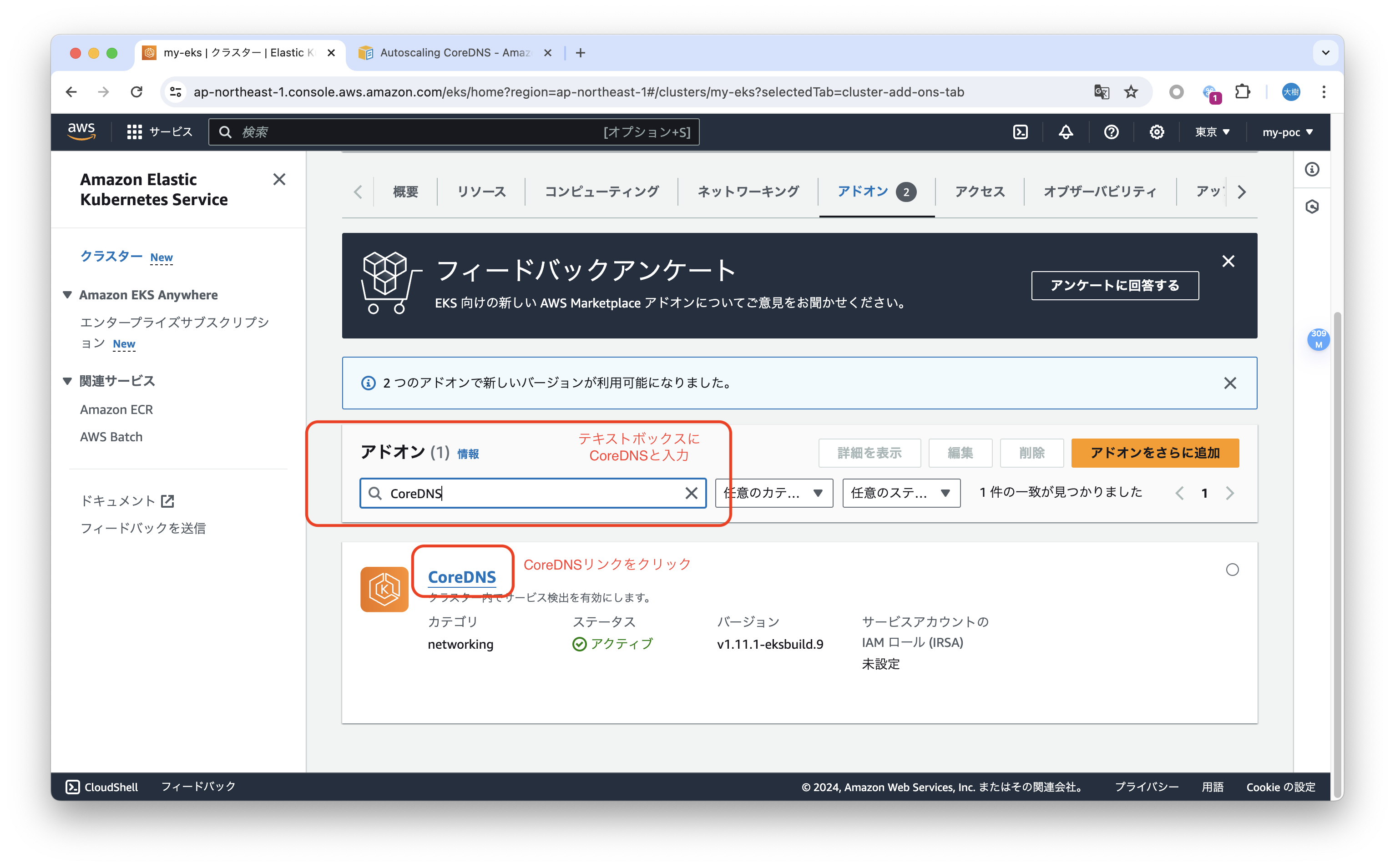The width and height of the screenshot is (1395, 868).
Task: Click the browser extensions puzzle icon
Action: click(x=1243, y=92)
